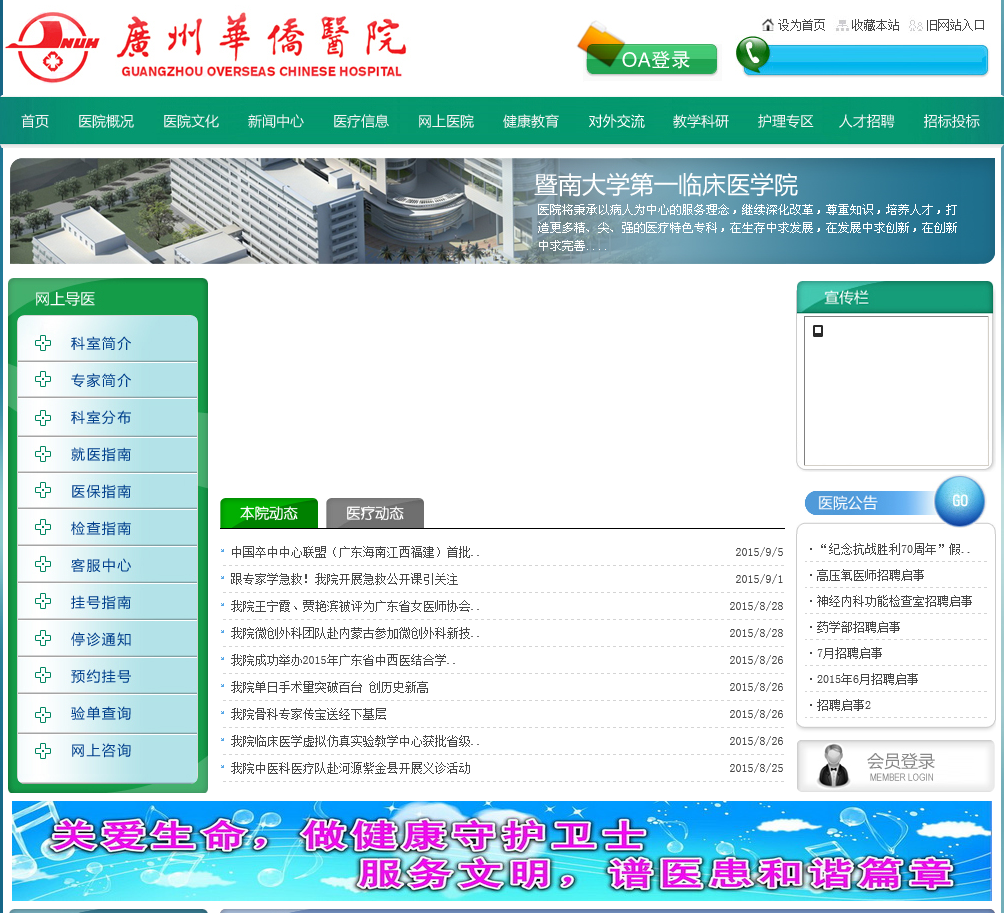Click the bookmark icon beside 收藏本站
Screen dimensions: 1004x913
[843, 26]
